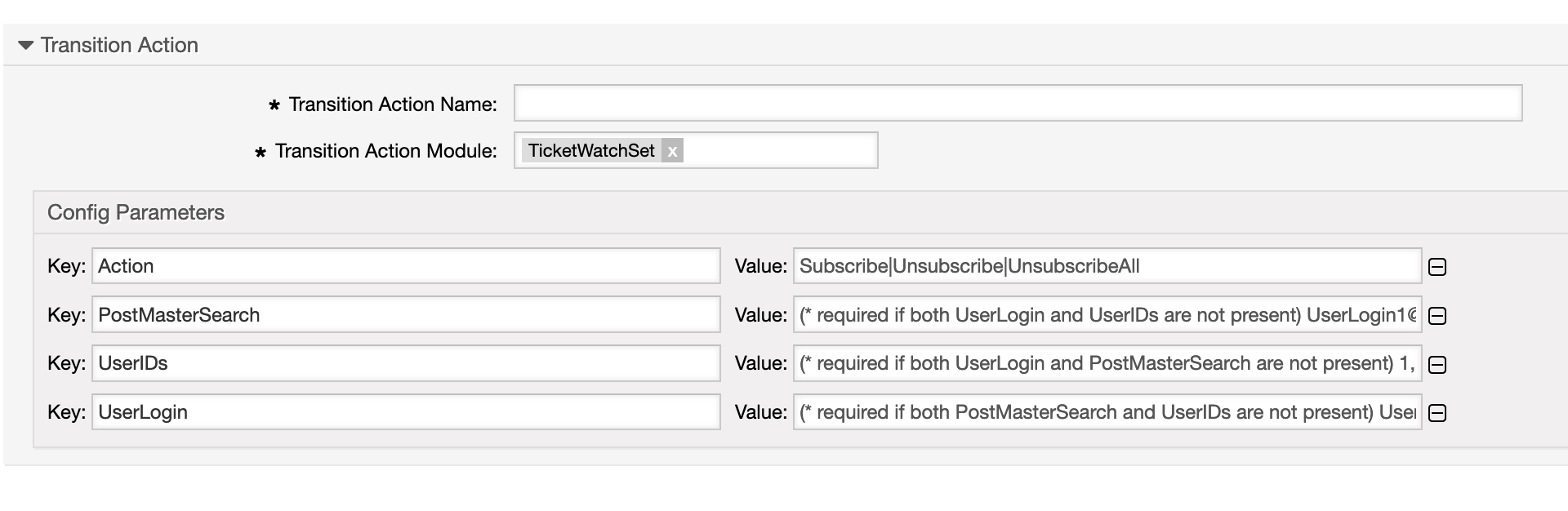Image resolution: width=1568 pixels, height=511 pixels.
Task: Click the Transition Action Name label
Action: pos(392,104)
